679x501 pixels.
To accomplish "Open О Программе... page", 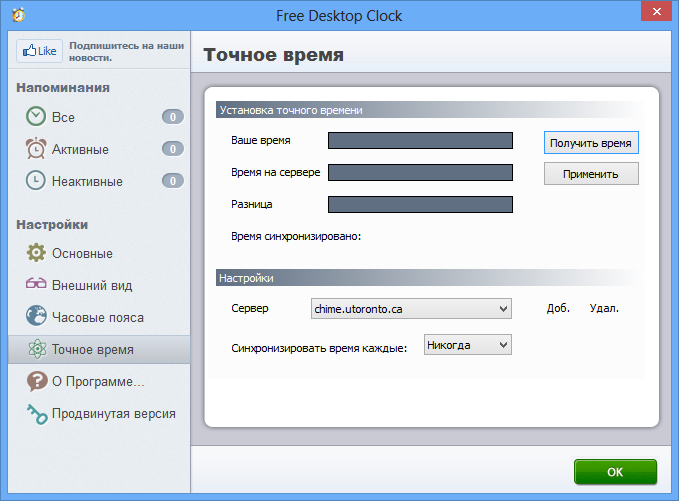I will tap(99, 381).
